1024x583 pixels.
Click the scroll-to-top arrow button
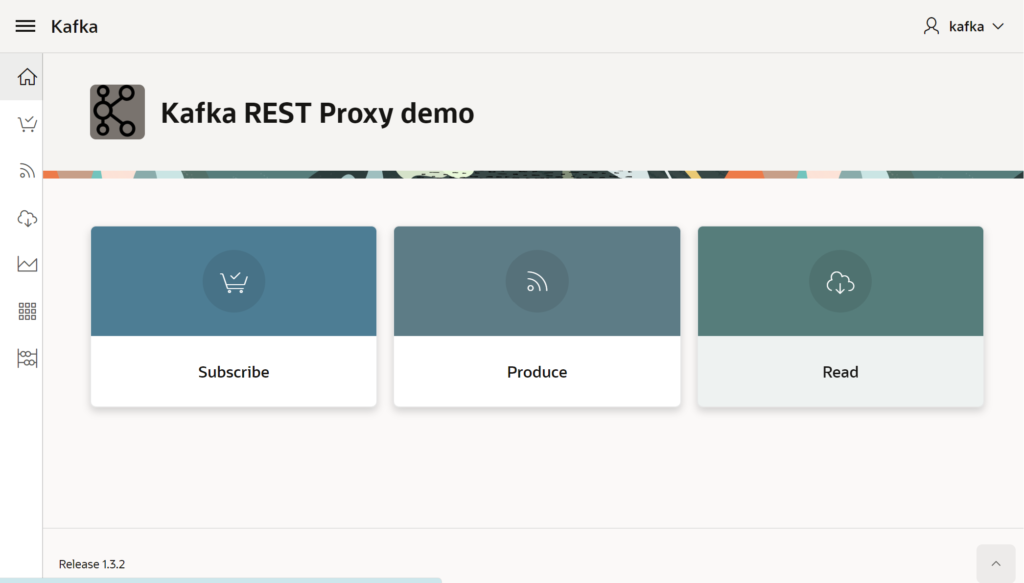[996, 563]
